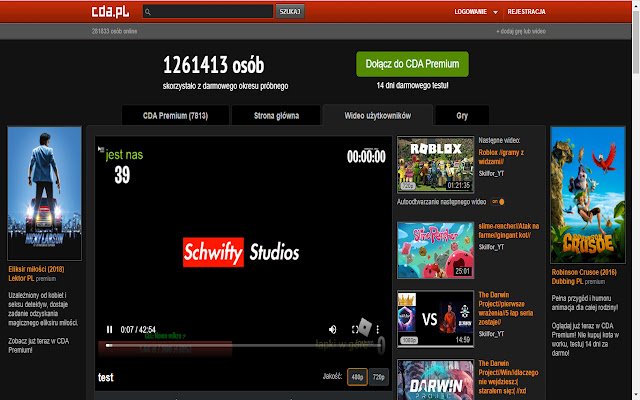Viewport: 640px width, 400px height.
Task: Switch to the Strona główna tab
Action: point(276,116)
